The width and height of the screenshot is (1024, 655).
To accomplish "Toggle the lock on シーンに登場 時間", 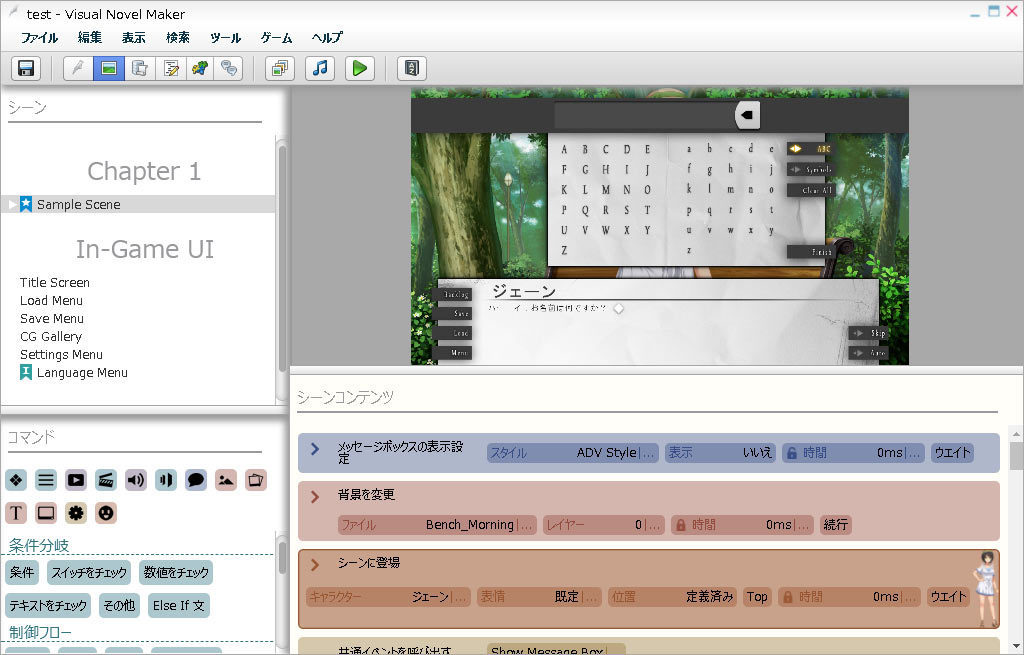I will point(788,596).
